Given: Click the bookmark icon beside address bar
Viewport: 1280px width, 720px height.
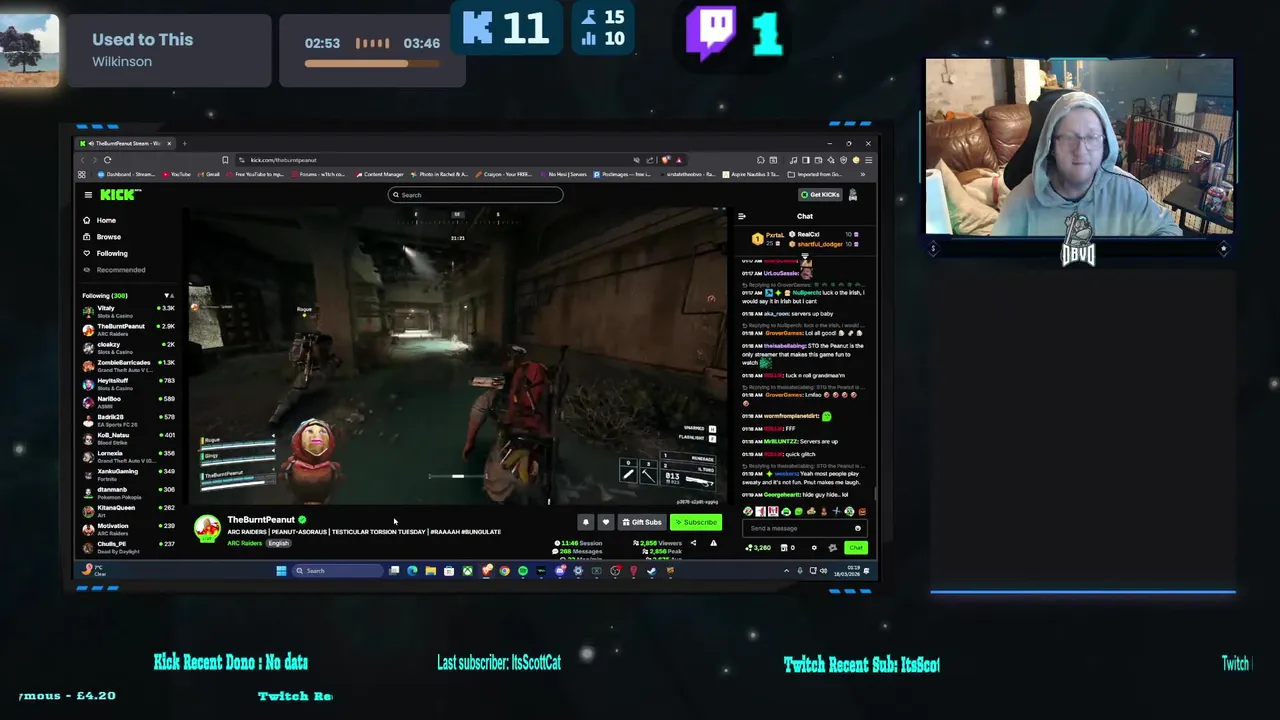Looking at the screenshot, I should pos(225,160).
